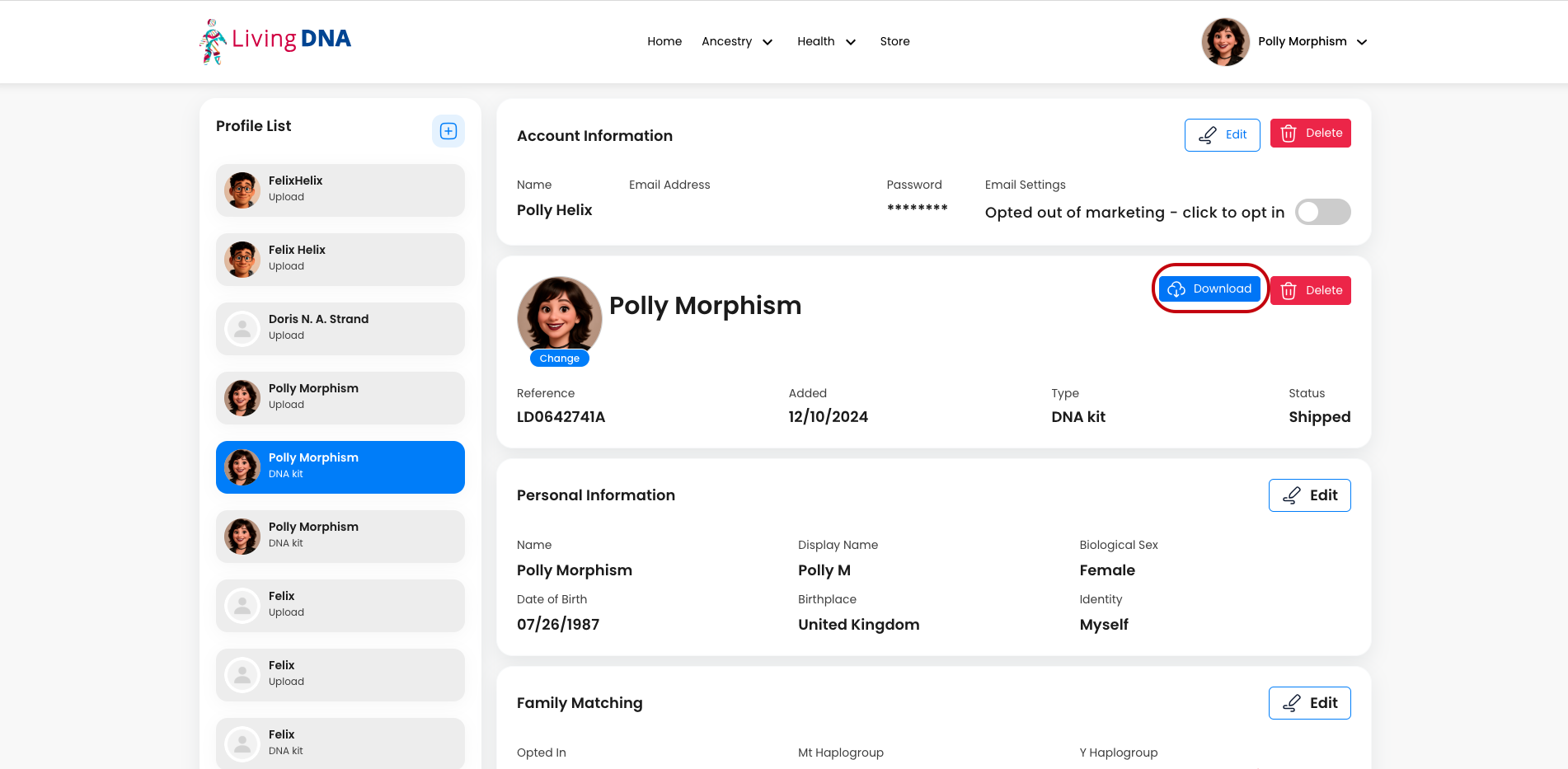The width and height of the screenshot is (1568, 769).
Task: Toggle marketing email opt-in switch
Action: pos(1322,212)
